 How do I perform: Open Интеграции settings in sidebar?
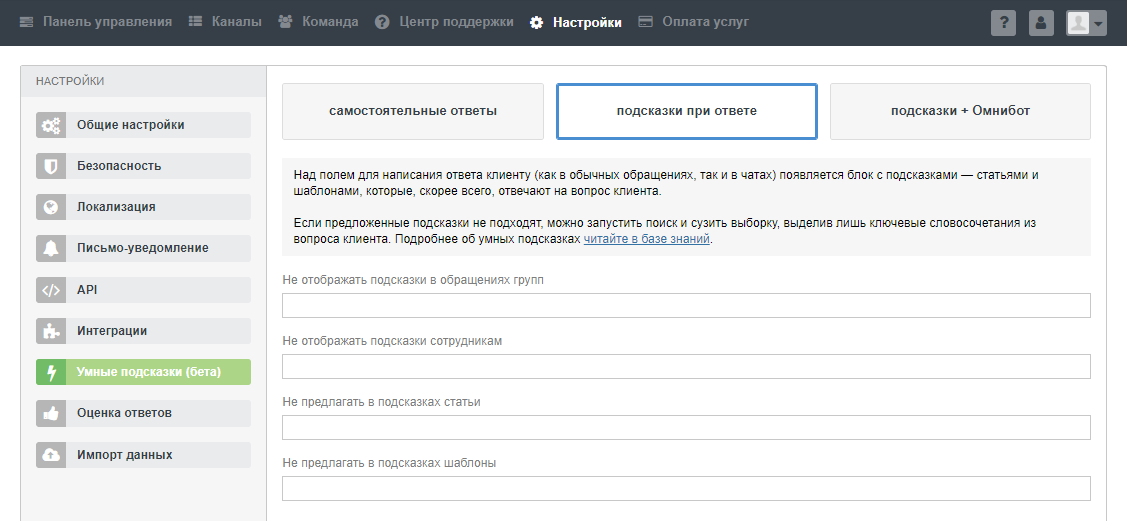tap(144, 331)
